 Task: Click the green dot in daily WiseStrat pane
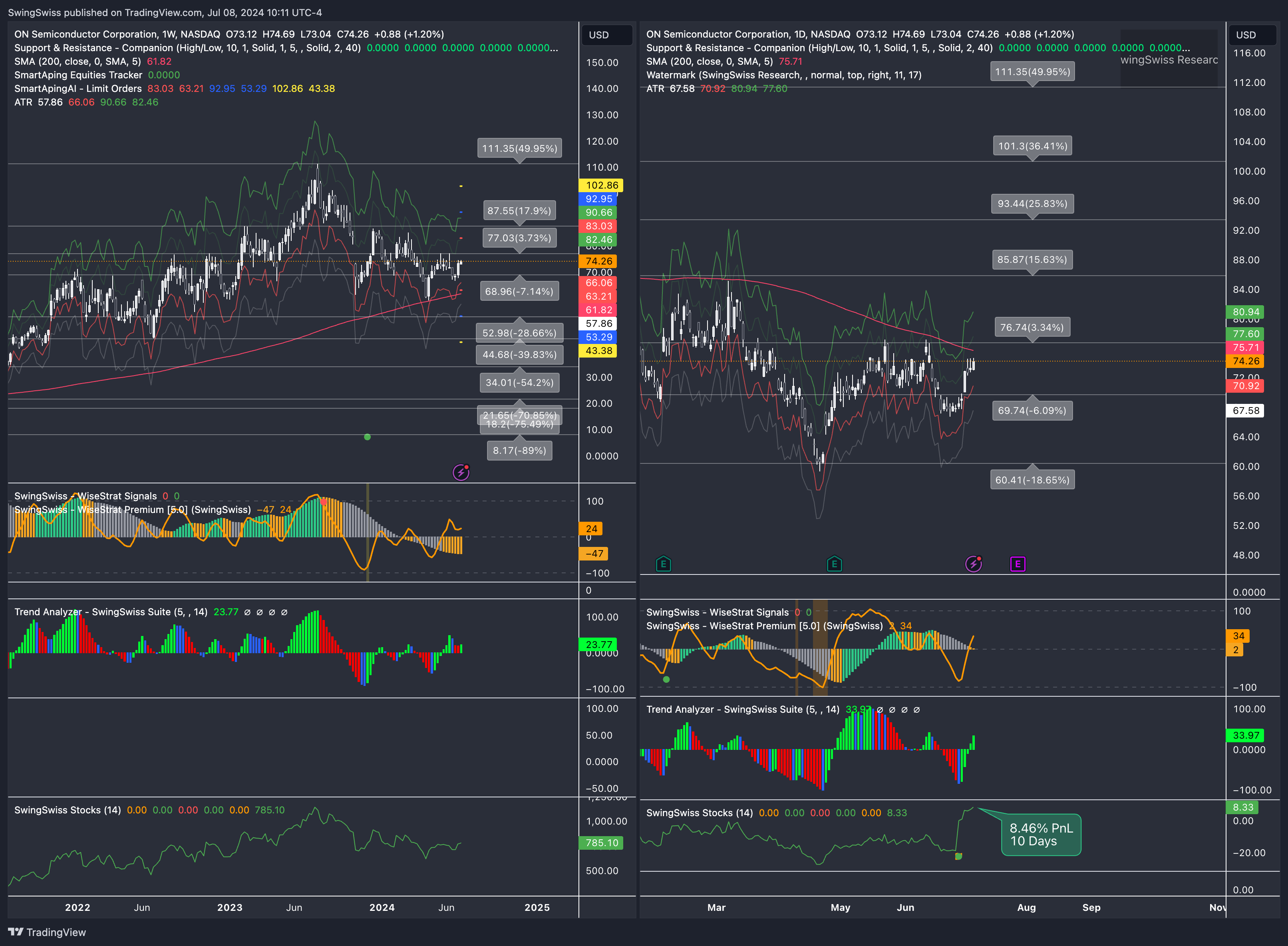tap(666, 680)
